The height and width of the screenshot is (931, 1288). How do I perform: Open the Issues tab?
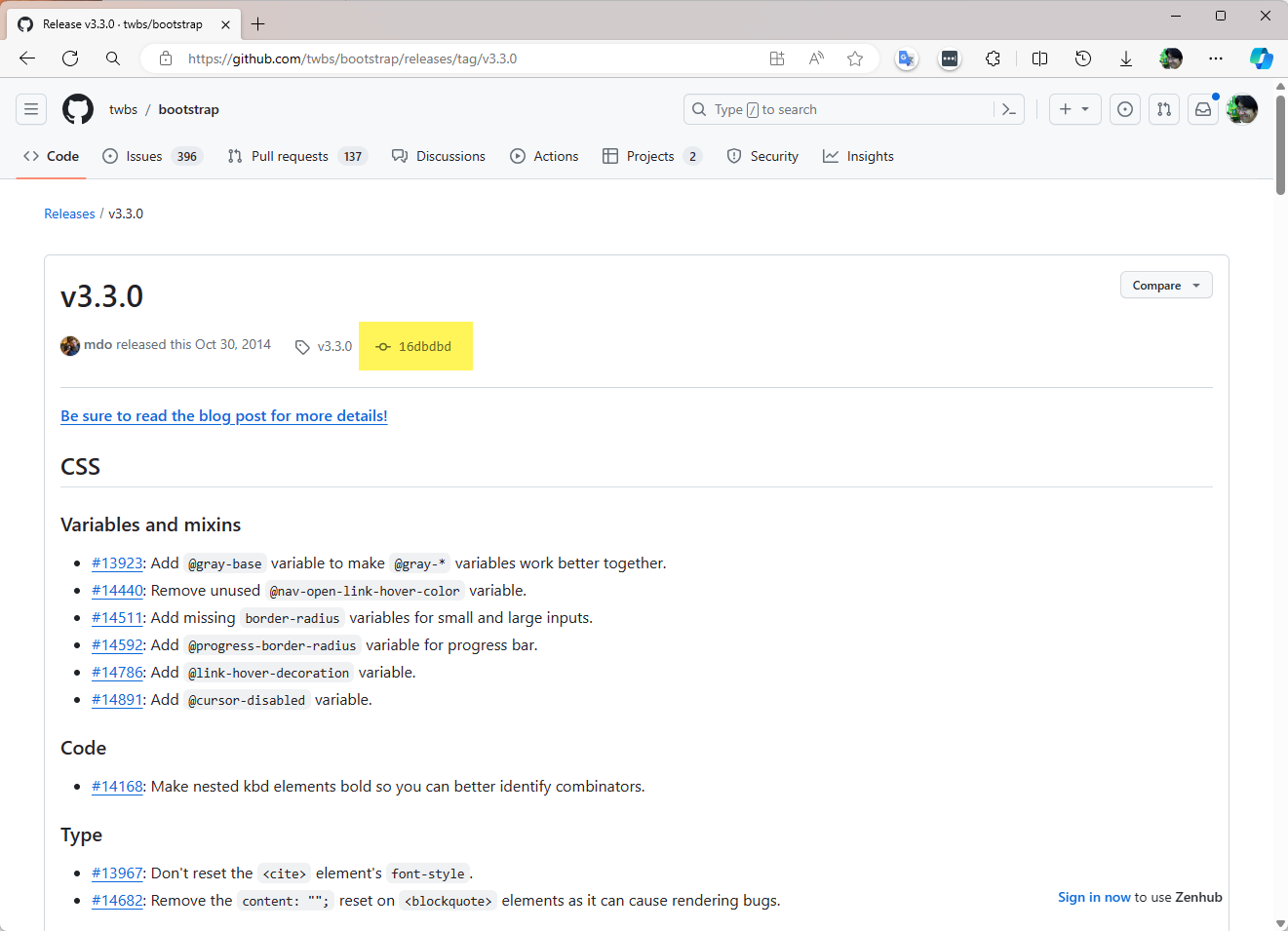(x=152, y=156)
